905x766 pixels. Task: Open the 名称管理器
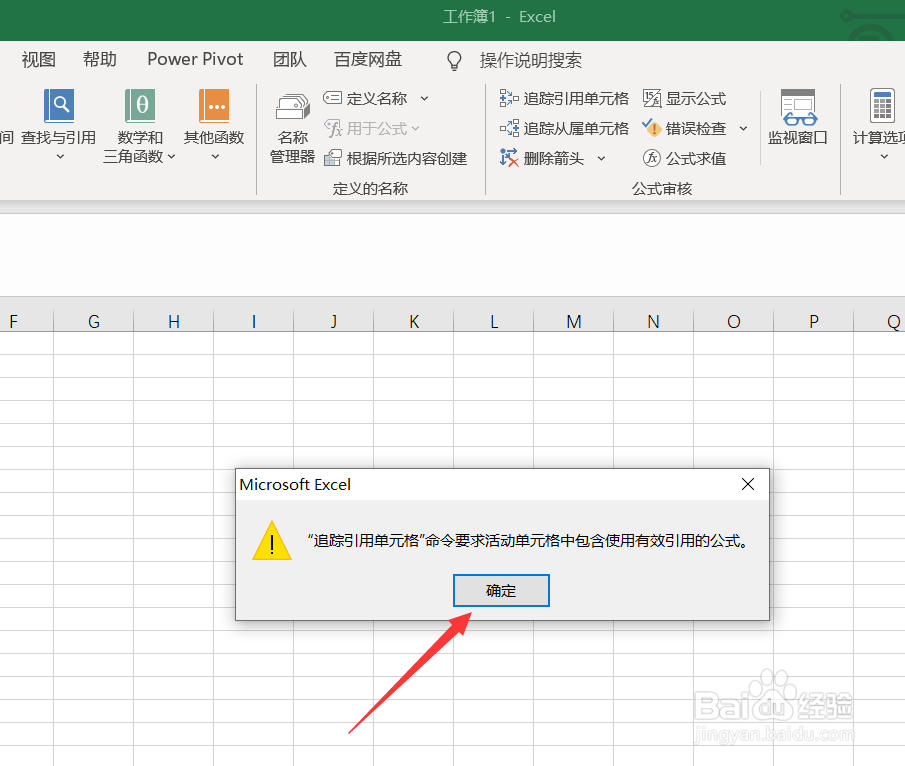pos(293,129)
